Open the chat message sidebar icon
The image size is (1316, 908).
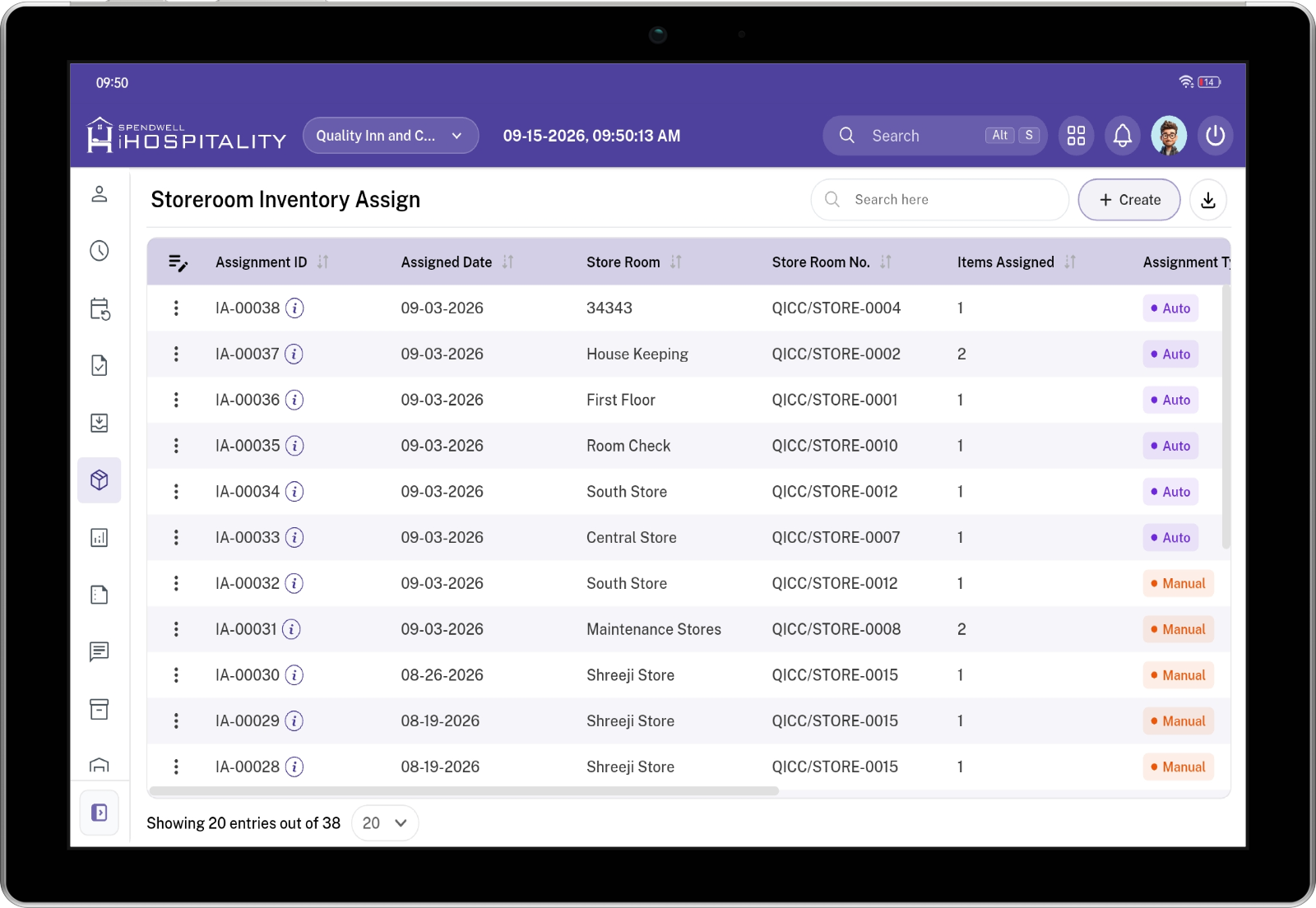[100, 652]
